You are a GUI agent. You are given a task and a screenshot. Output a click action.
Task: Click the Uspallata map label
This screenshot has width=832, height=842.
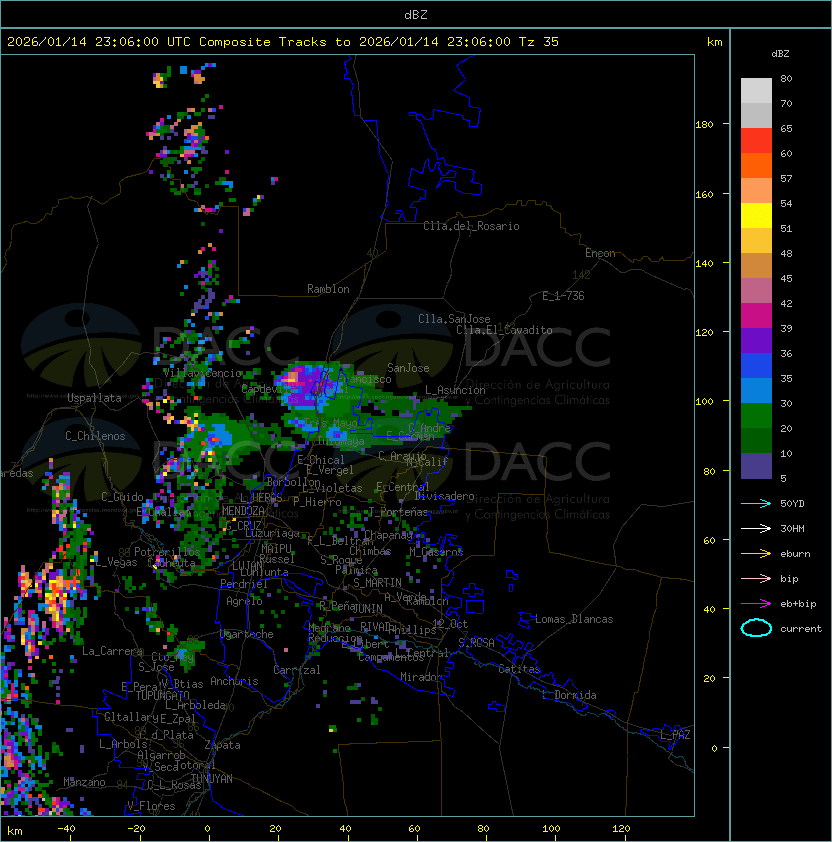(94, 398)
